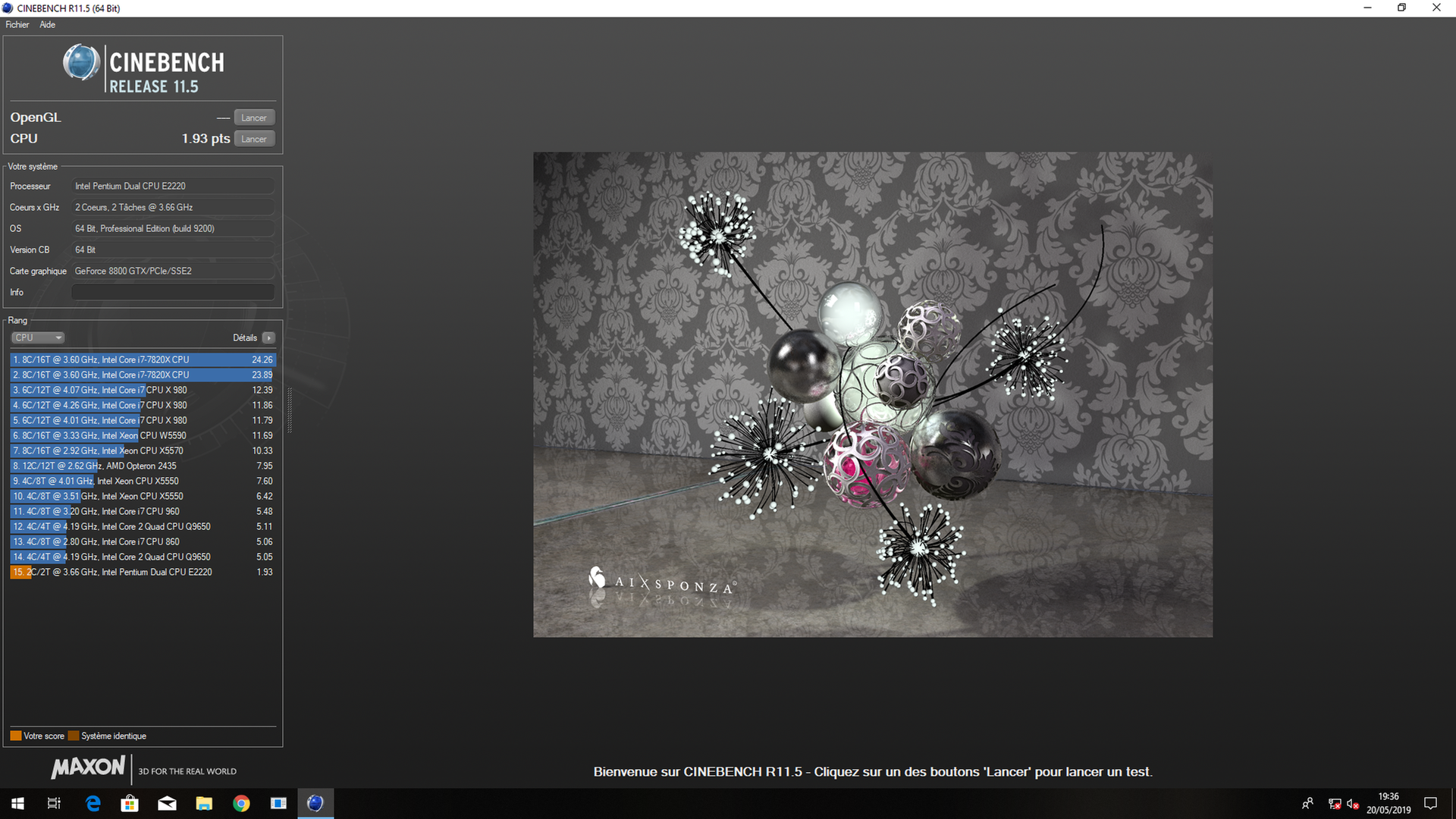This screenshot has height=819, width=1456.
Task: Click the AixSponza rendered scene image
Action: 873,394
